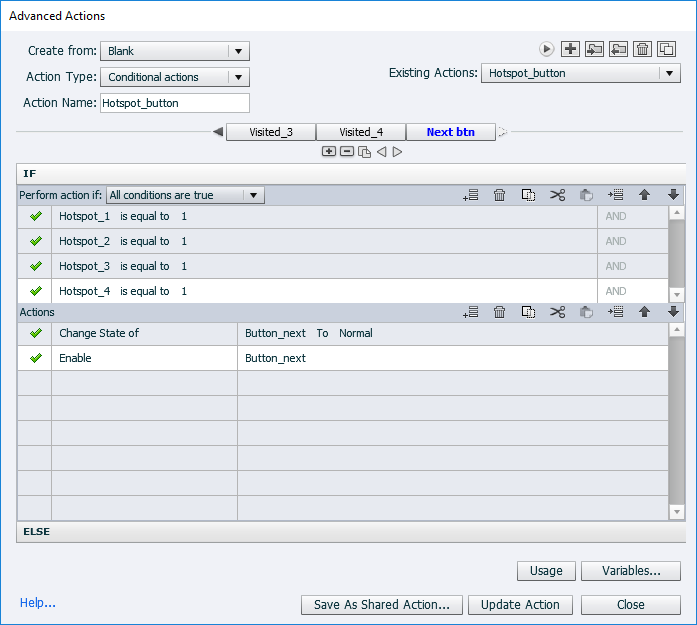The image size is (697, 625).
Task: Open the Variables... dialog
Action: click(x=631, y=571)
